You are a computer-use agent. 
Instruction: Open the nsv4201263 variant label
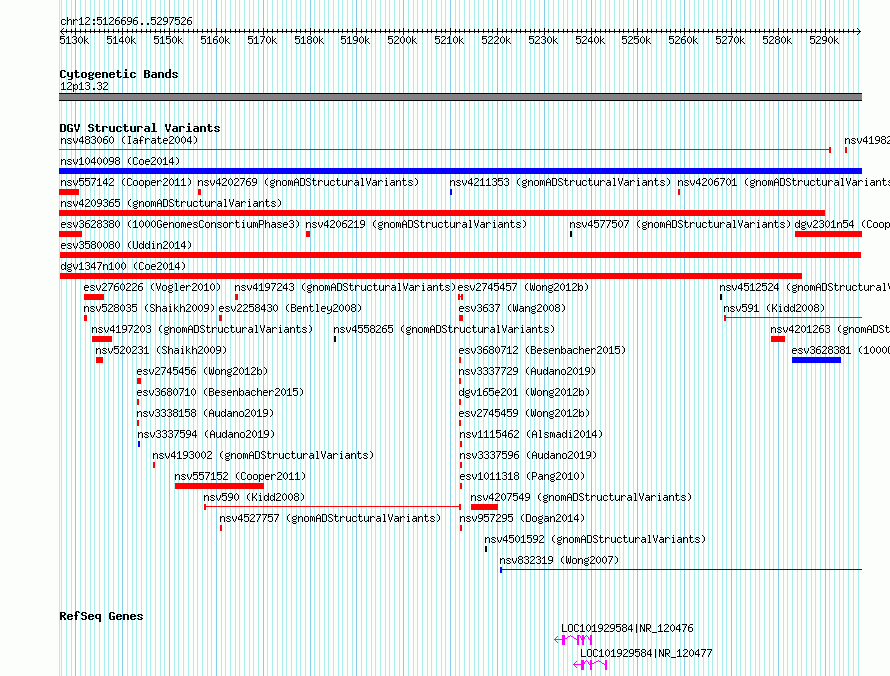(x=830, y=329)
